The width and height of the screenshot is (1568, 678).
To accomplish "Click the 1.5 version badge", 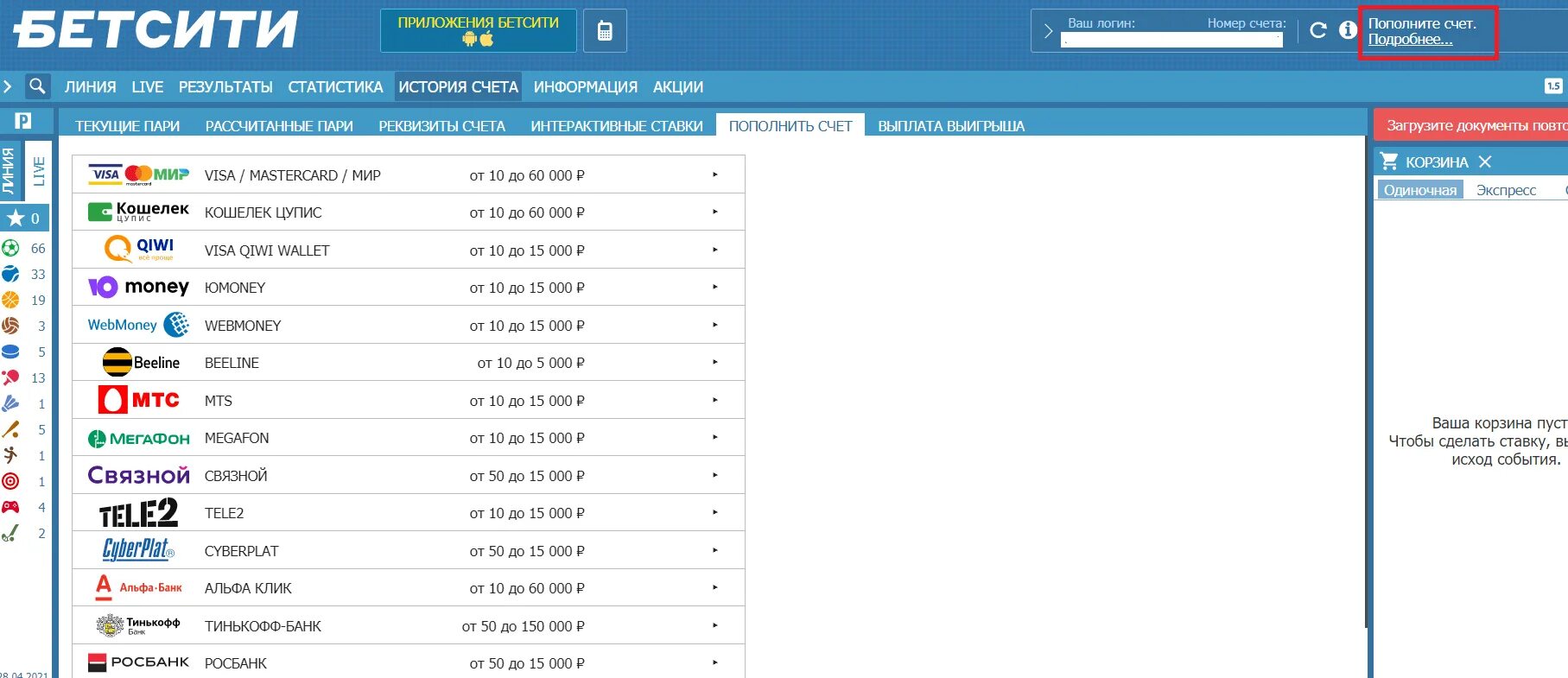I will 1553,86.
